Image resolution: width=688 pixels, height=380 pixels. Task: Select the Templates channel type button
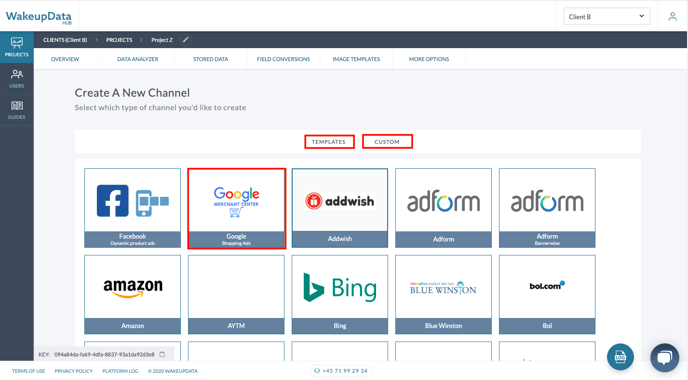coord(329,142)
